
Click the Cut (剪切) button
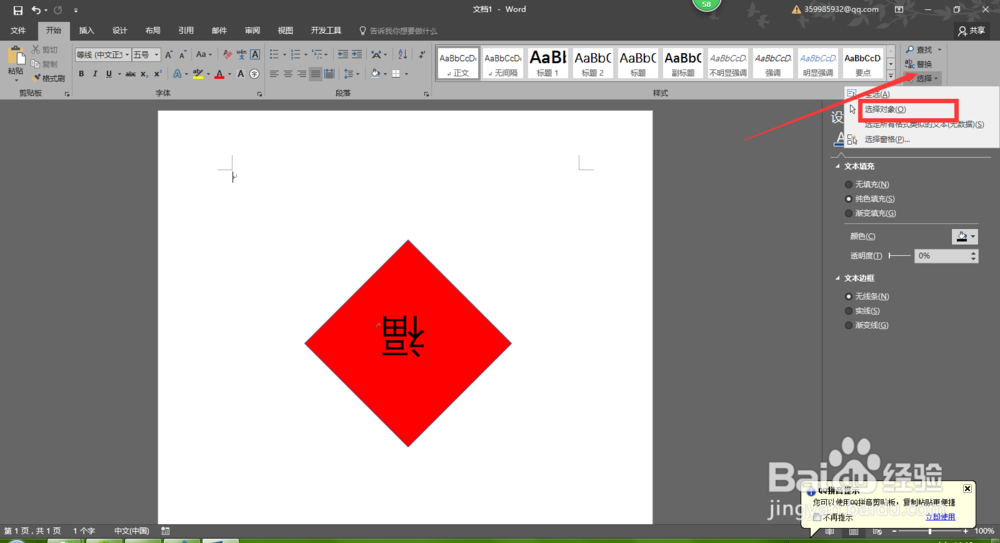(x=44, y=50)
